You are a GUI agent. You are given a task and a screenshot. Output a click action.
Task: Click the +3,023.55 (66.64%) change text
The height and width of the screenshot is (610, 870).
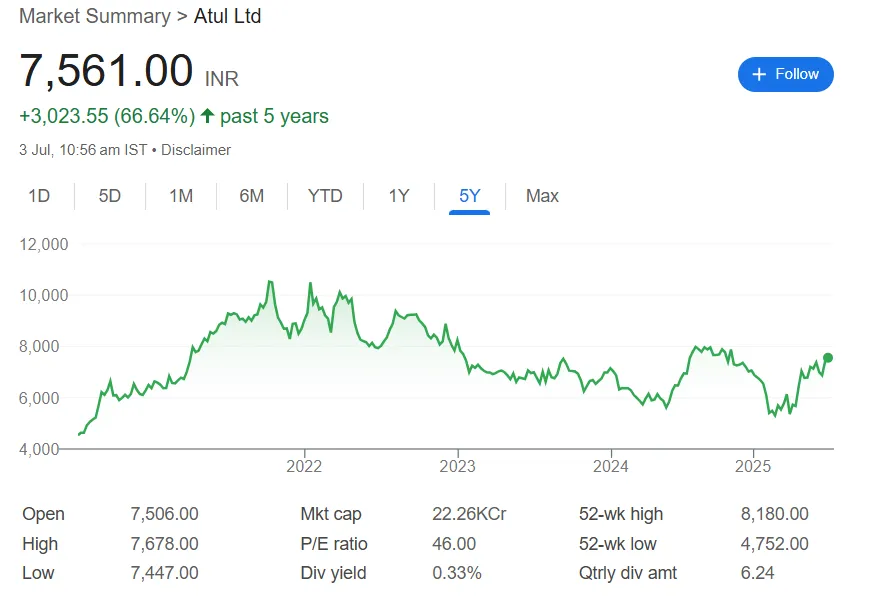(x=107, y=116)
